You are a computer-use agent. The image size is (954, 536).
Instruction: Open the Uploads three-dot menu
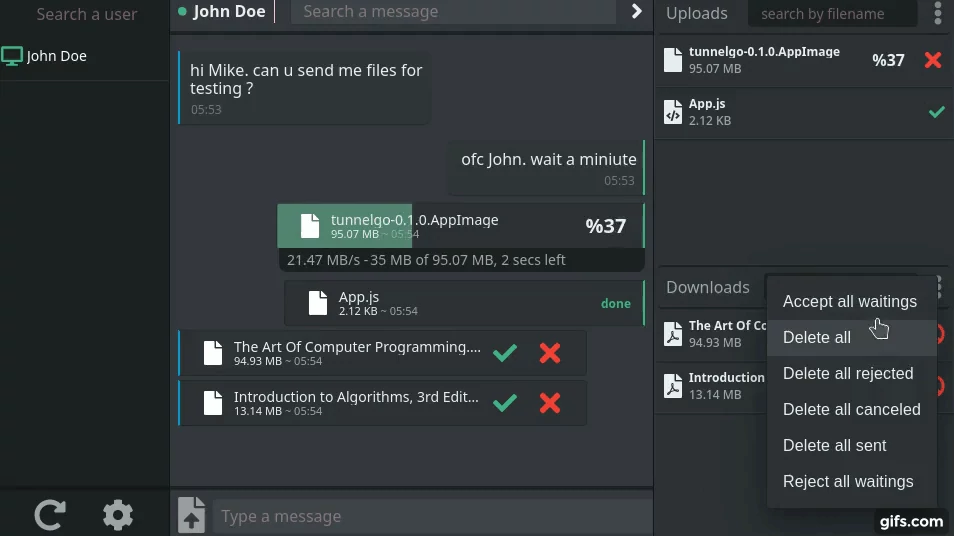pyautogui.click(x=938, y=13)
